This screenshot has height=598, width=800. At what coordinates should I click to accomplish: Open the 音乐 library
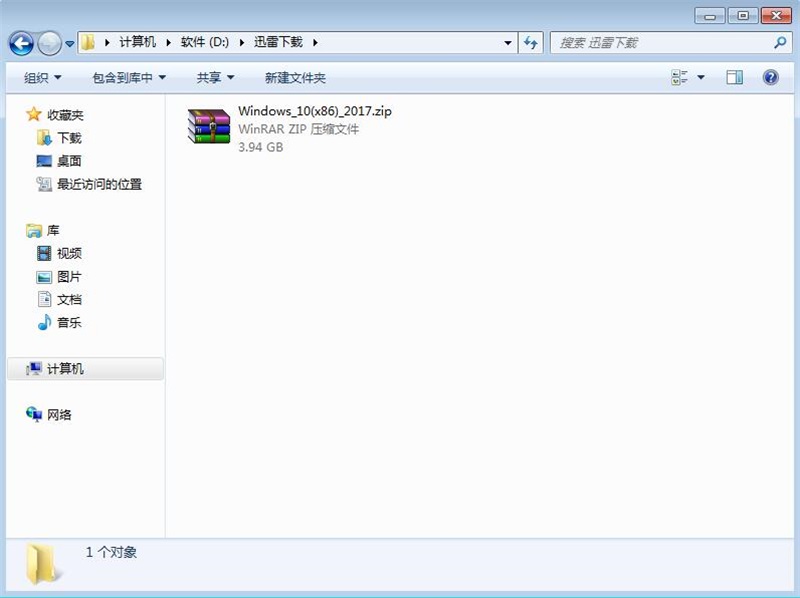[69, 322]
